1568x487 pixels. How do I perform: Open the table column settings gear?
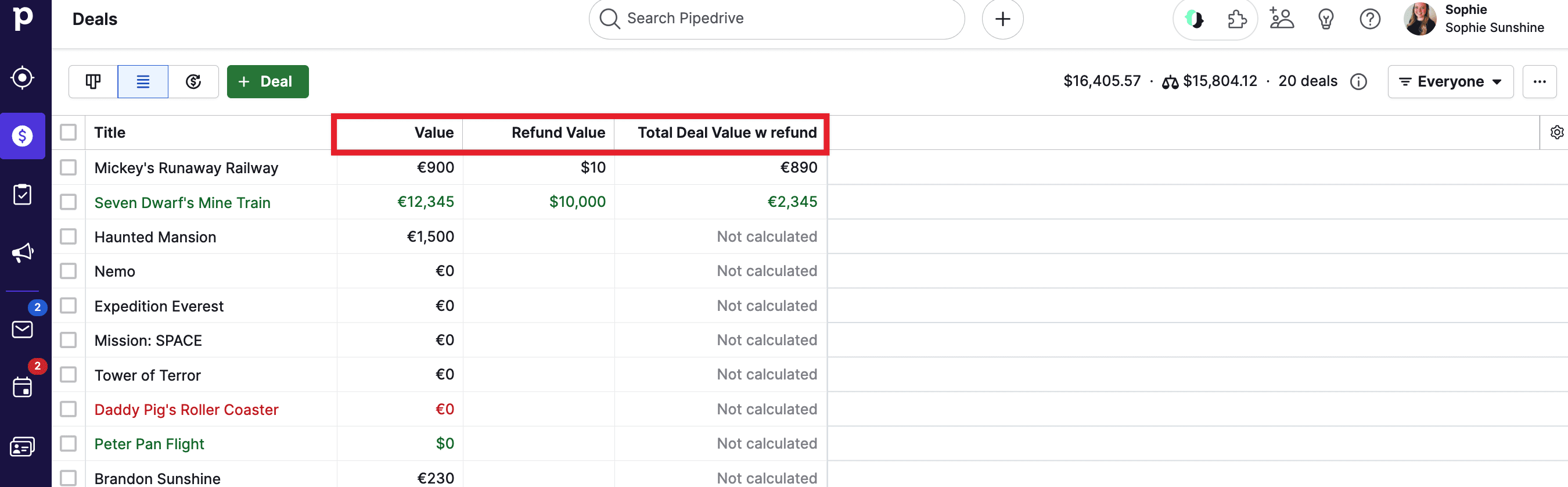(x=1556, y=133)
